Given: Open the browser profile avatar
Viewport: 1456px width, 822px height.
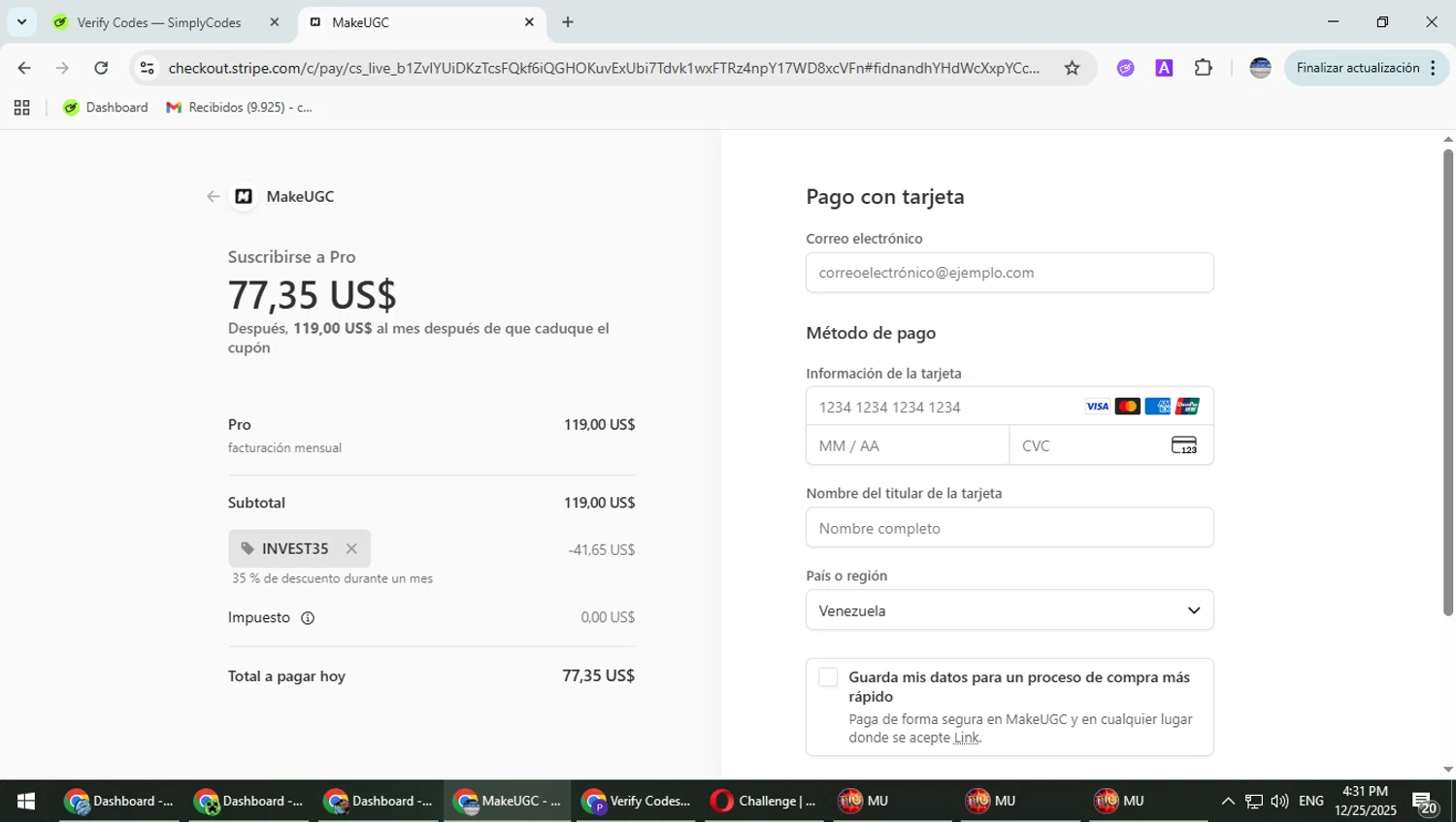Looking at the screenshot, I should pyautogui.click(x=1260, y=68).
